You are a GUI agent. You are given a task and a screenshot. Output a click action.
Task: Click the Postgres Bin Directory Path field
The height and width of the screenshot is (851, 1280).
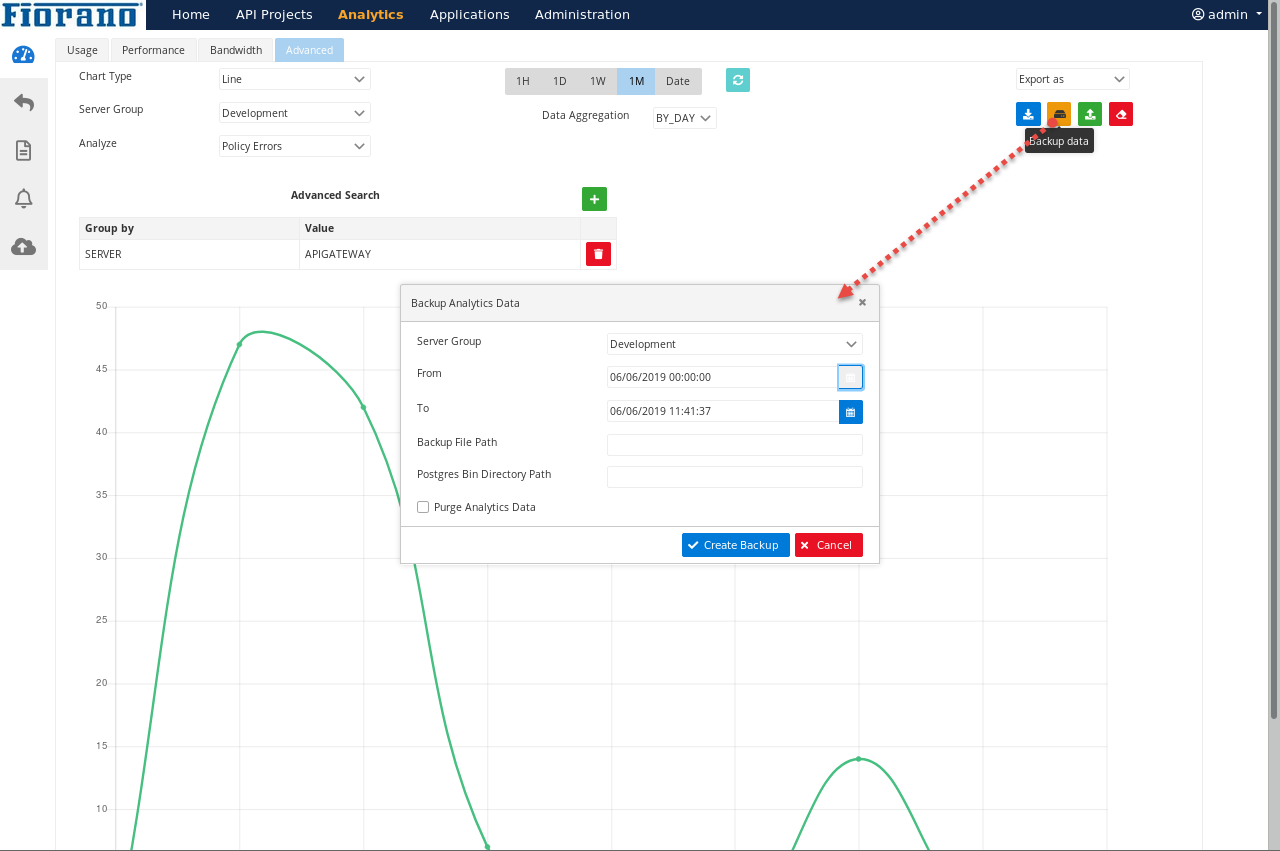[735, 477]
